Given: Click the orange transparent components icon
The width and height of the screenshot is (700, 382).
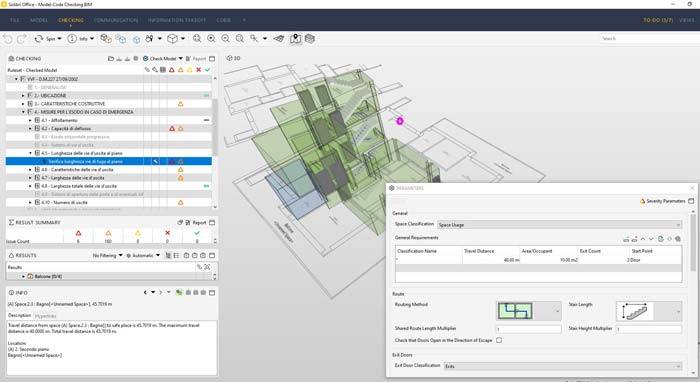Looking at the screenshot, I should (106, 39).
